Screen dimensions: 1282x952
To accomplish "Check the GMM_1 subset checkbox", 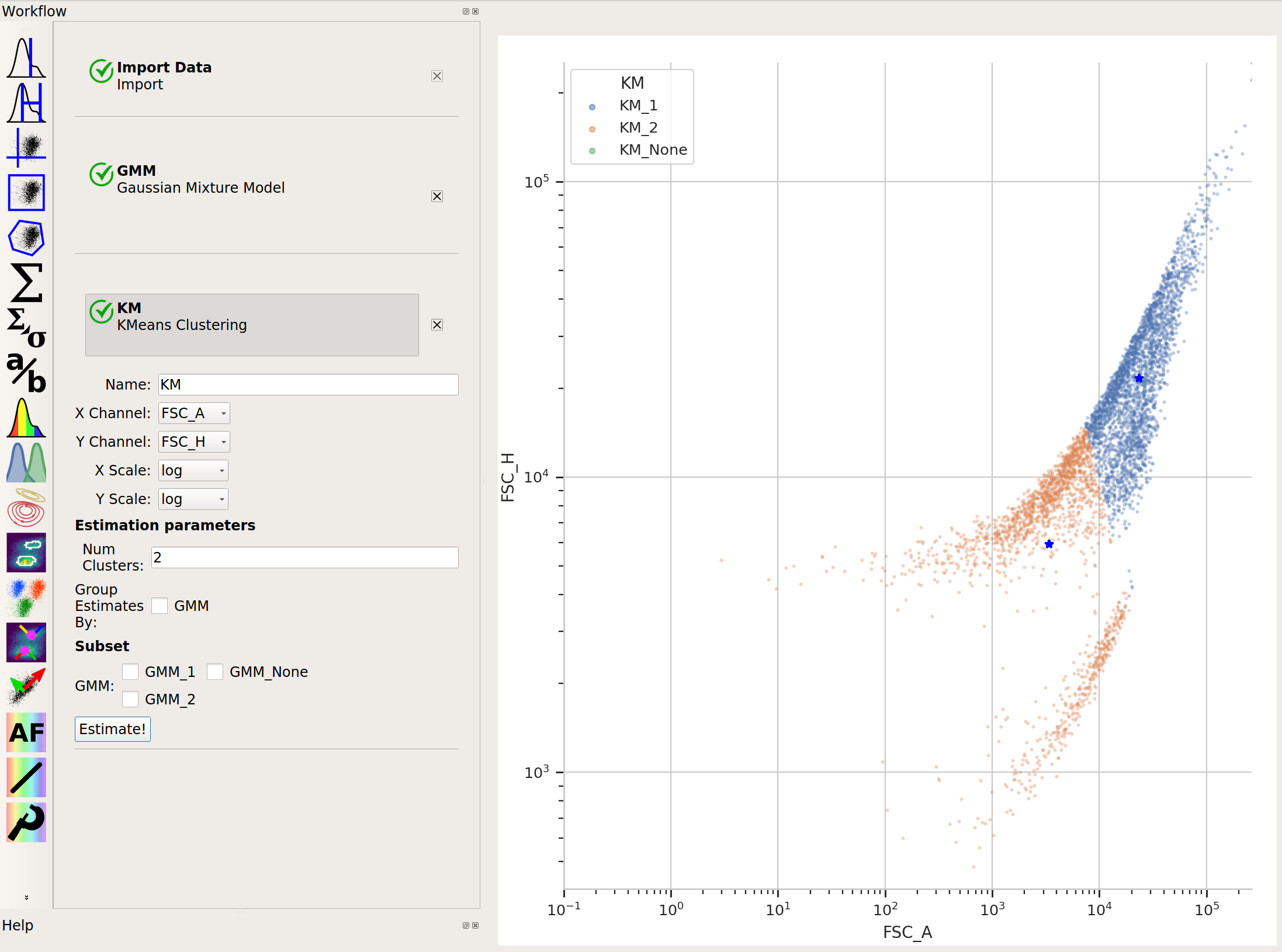I will click(130, 672).
